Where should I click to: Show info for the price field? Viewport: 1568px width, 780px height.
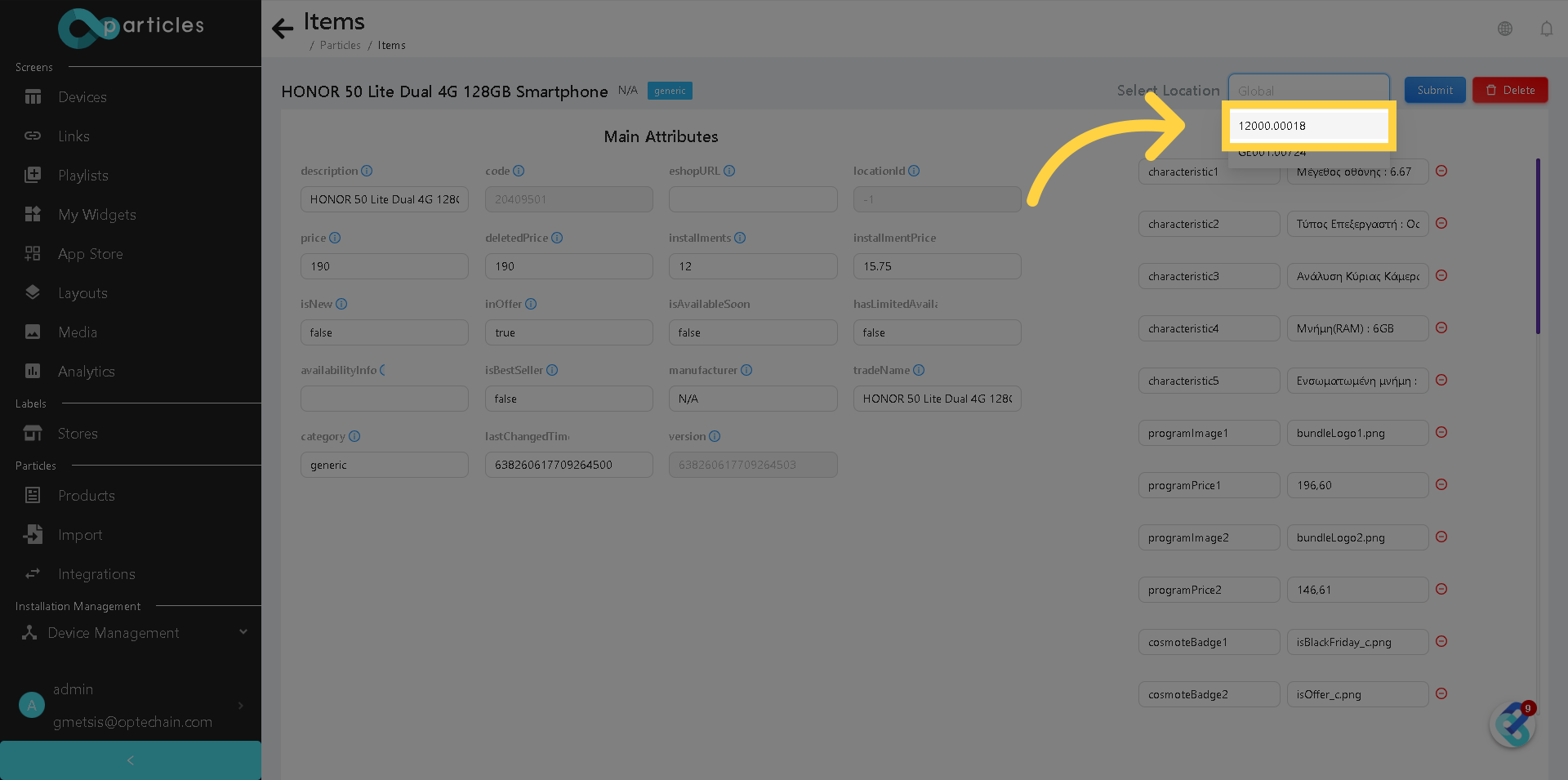(335, 238)
